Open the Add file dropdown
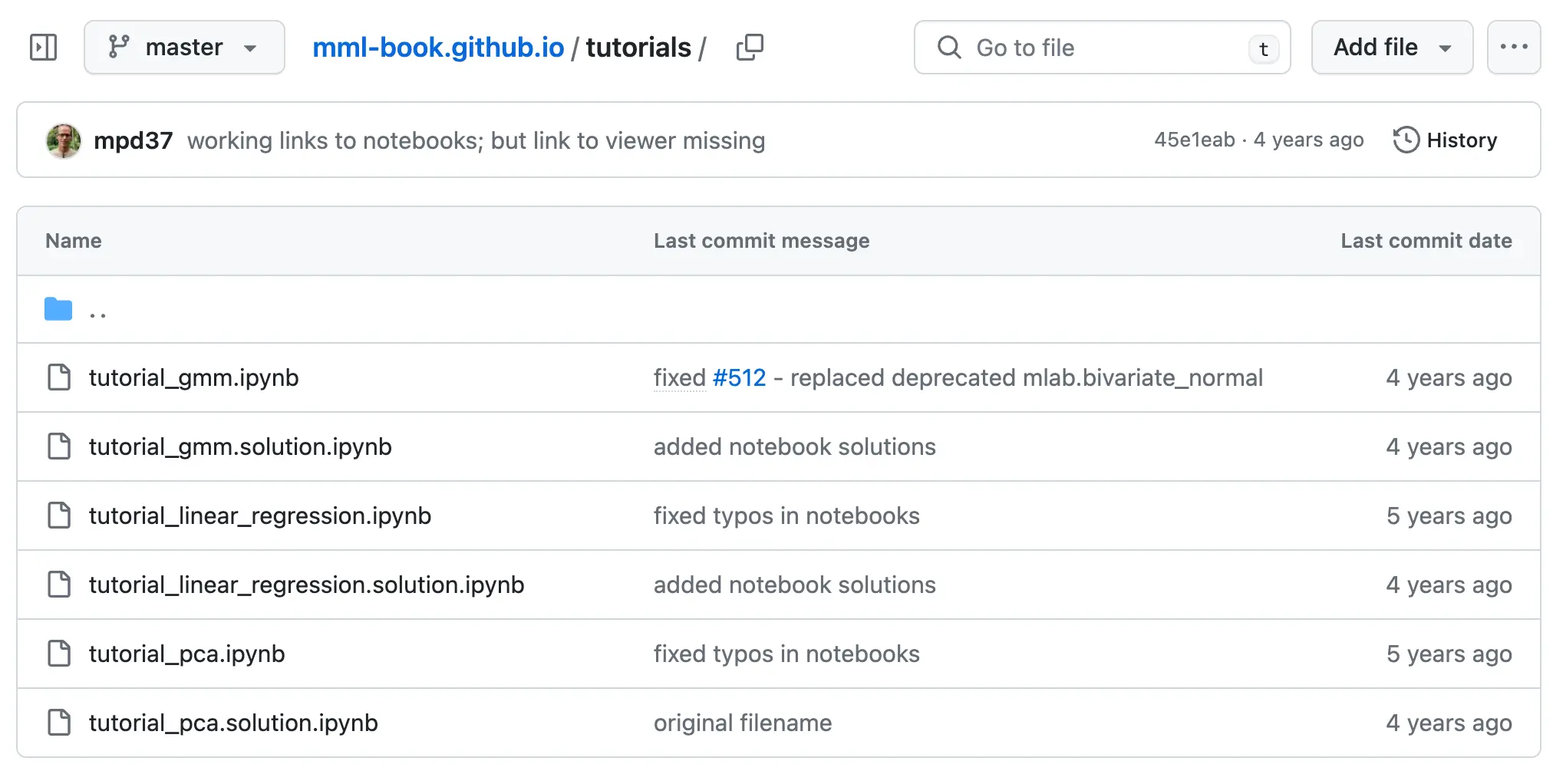1553x784 pixels. pos(1392,48)
